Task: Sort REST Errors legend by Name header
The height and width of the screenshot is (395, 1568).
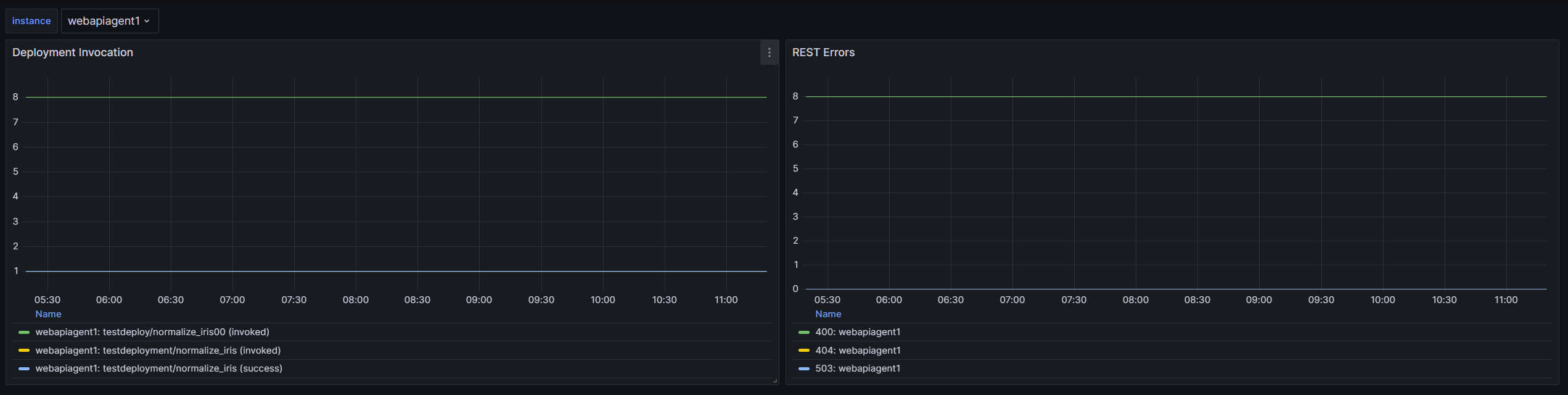Action: pyautogui.click(x=828, y=314)
